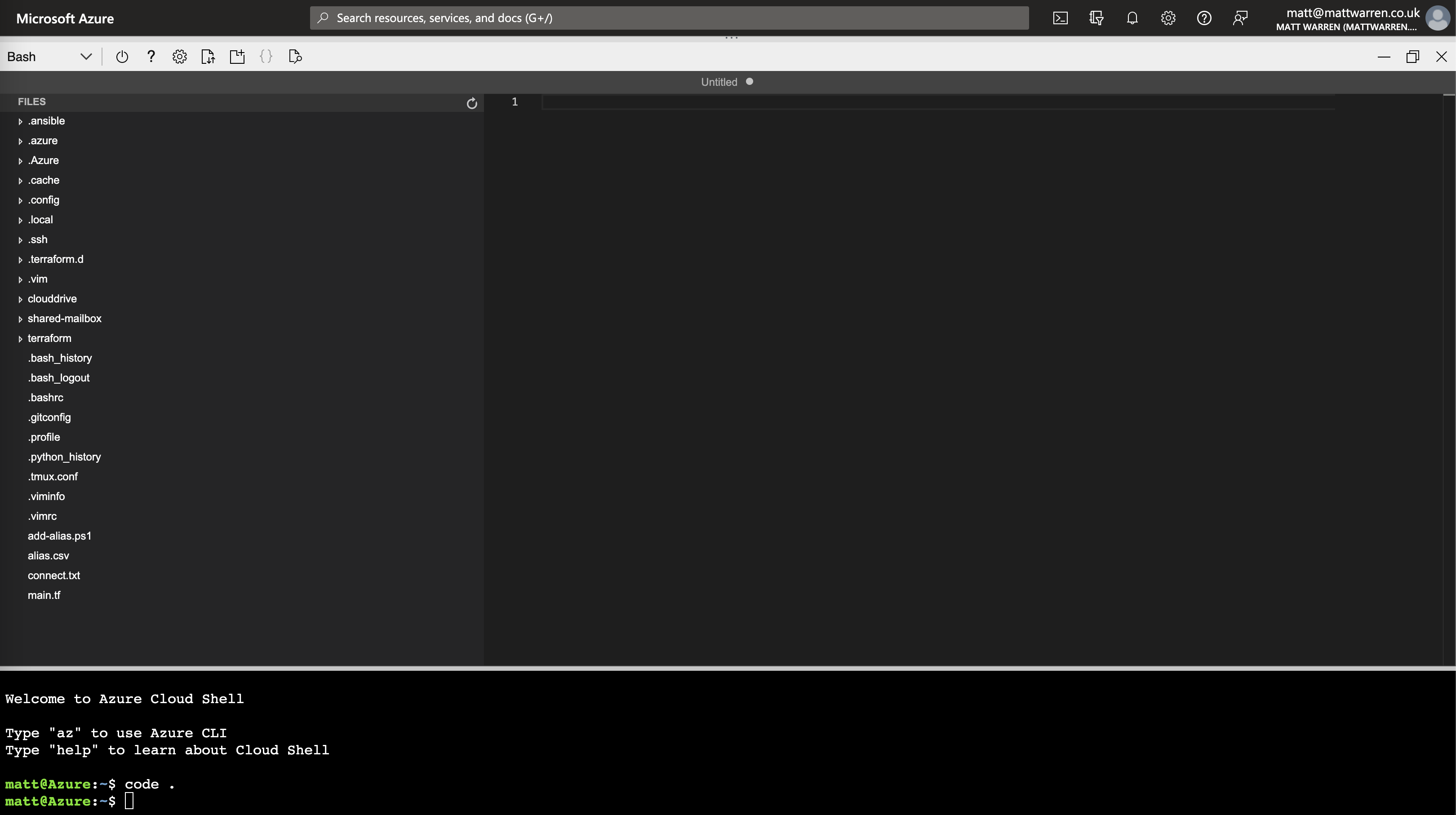1456x815 pixels.
Task: Open alias.csv file
Action: tap(49, 556)
